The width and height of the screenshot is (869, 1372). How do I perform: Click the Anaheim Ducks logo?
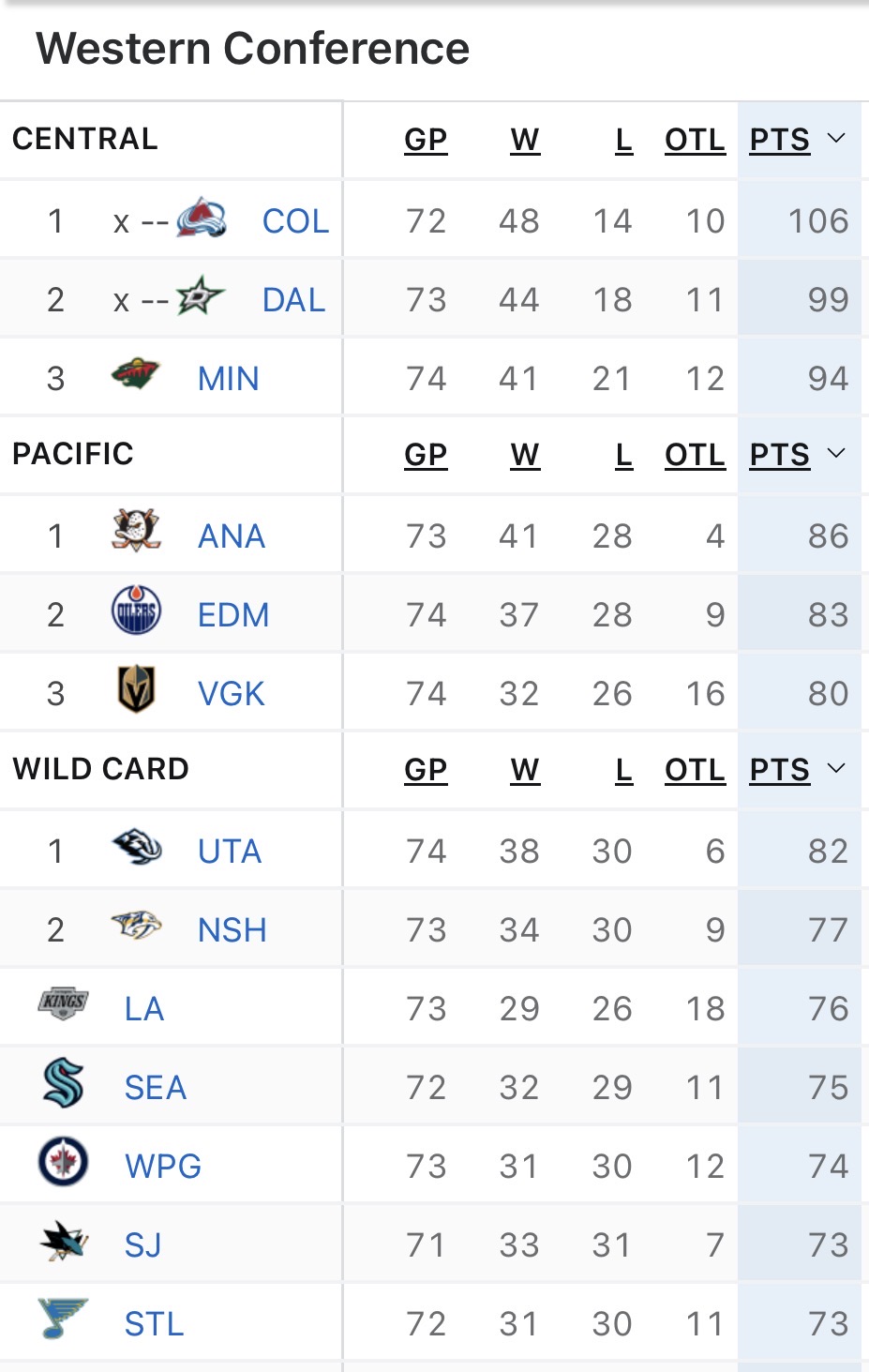click(x=136, y=533)
